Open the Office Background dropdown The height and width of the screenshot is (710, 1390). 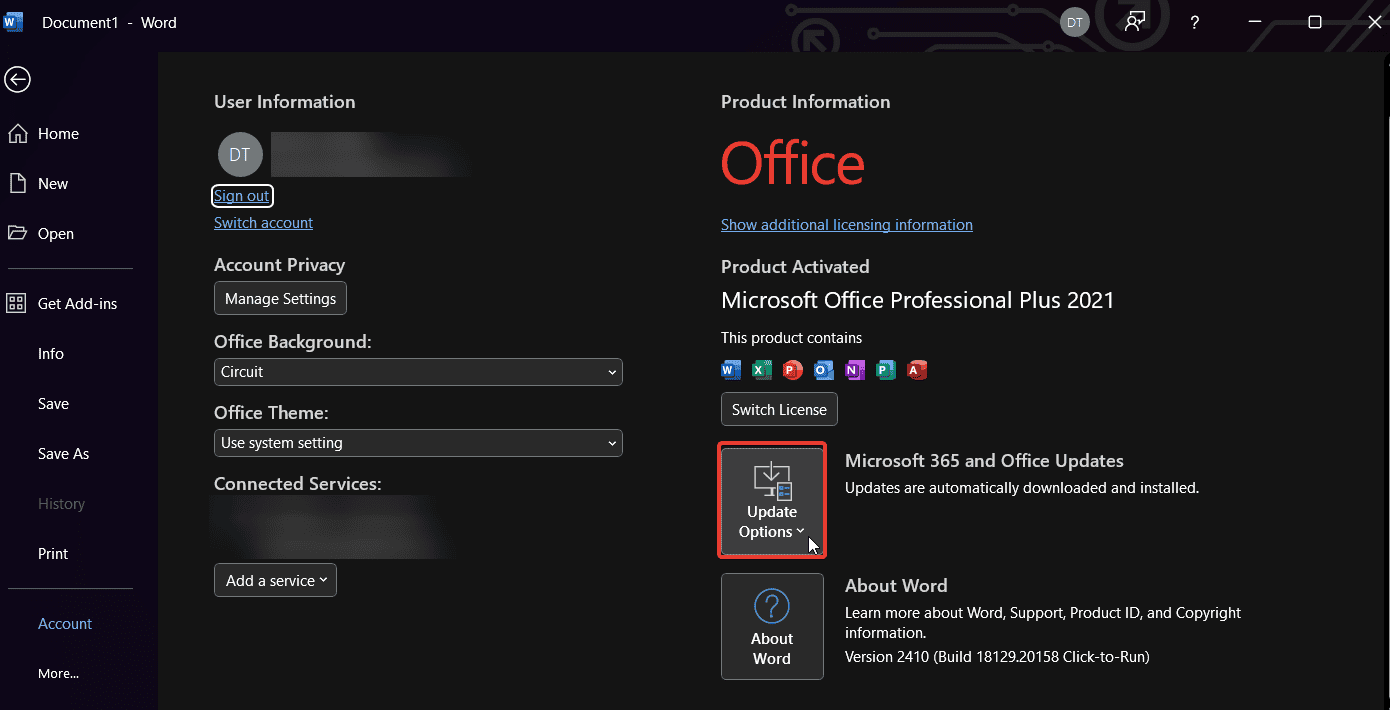tap(418, 372)
